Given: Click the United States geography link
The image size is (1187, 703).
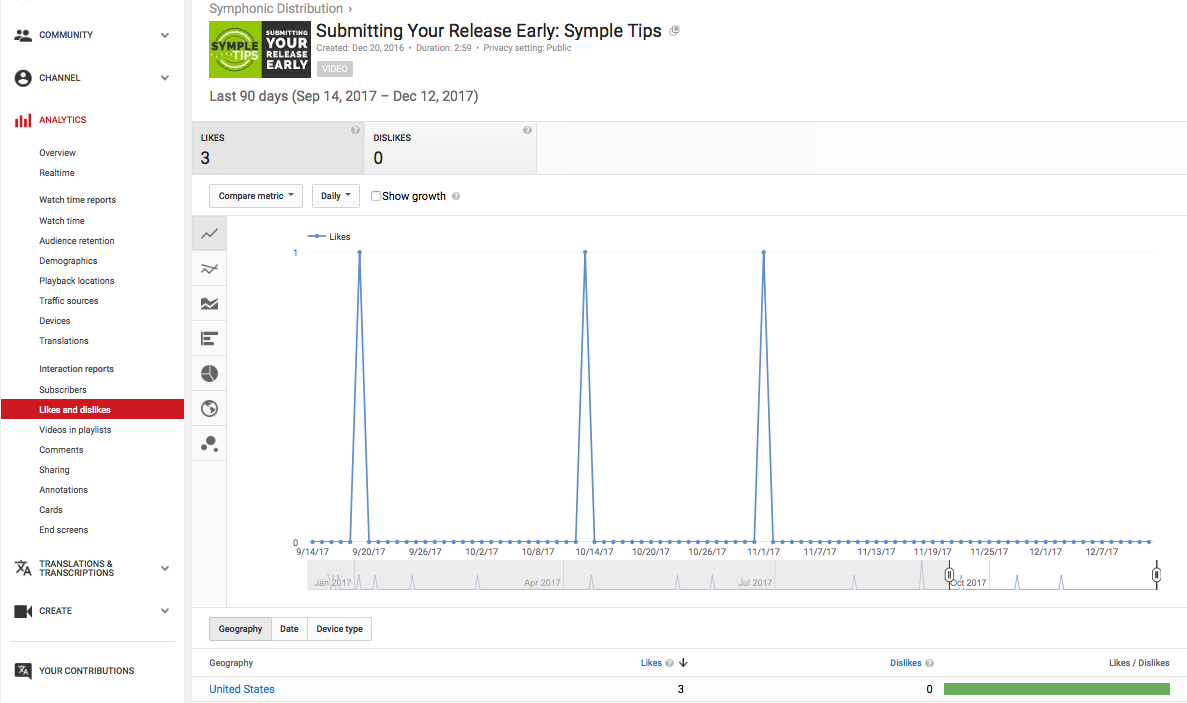Looking at the screenshot, I should [241, 689].
